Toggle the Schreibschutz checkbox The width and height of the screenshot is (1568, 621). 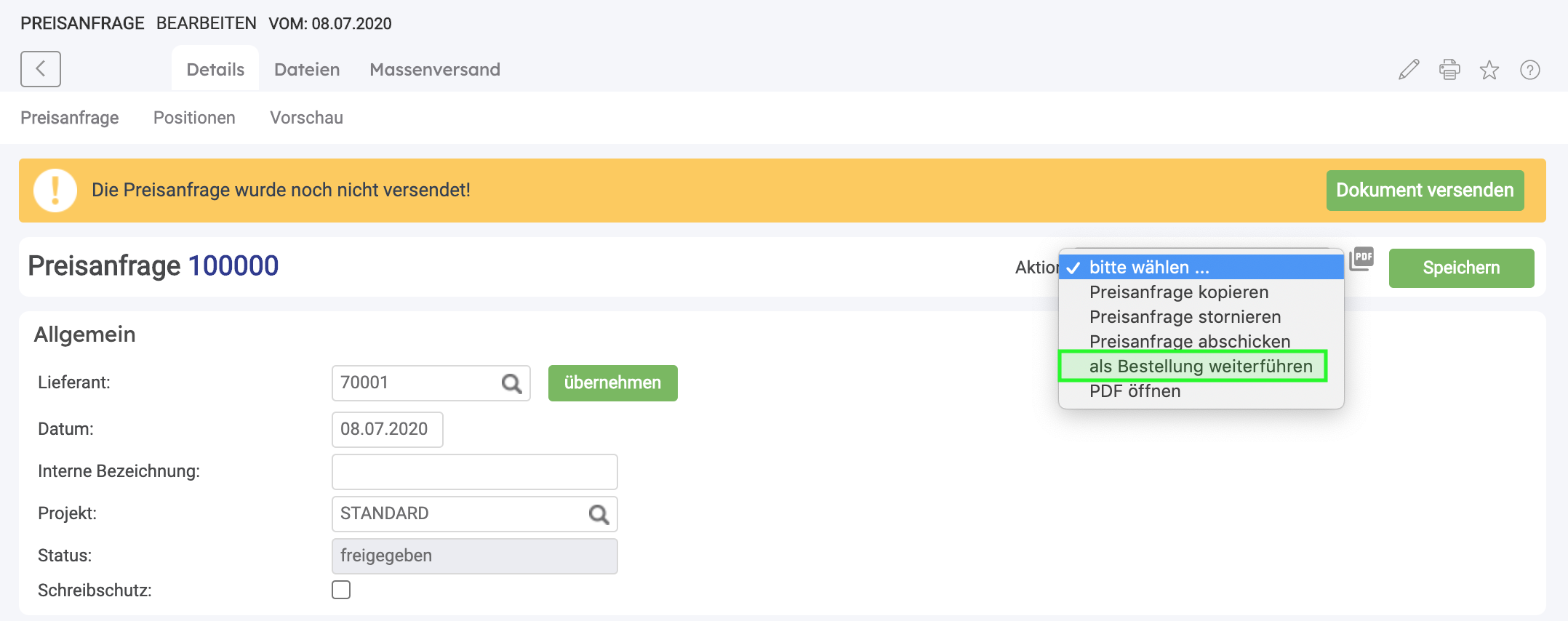[341, 590]
